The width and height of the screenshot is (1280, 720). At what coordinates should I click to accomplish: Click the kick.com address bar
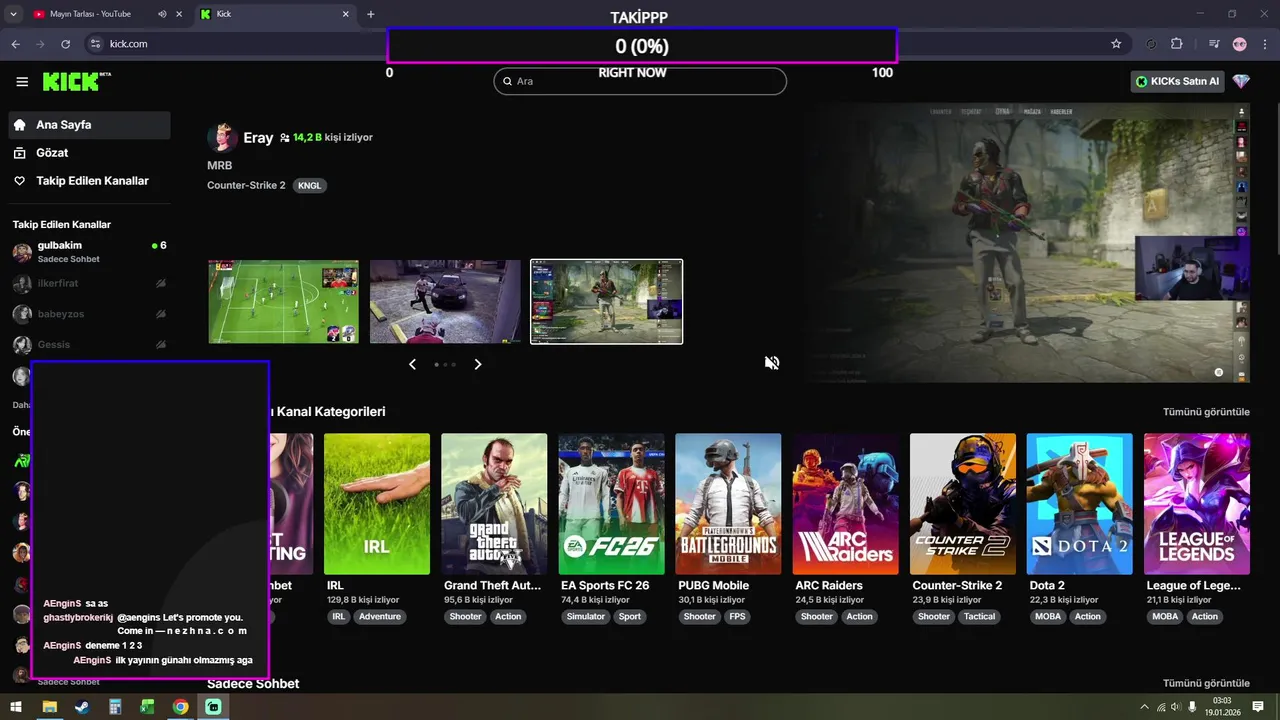pos(600,44)
